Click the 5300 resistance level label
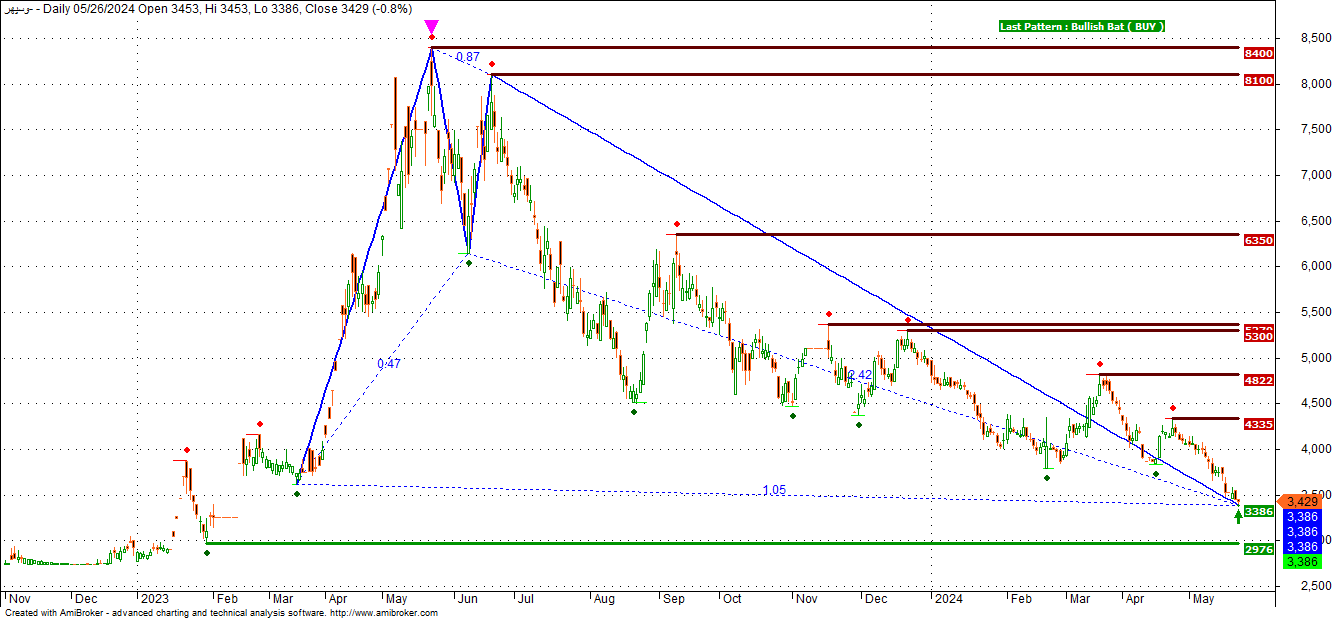 tap(1259, 337)
